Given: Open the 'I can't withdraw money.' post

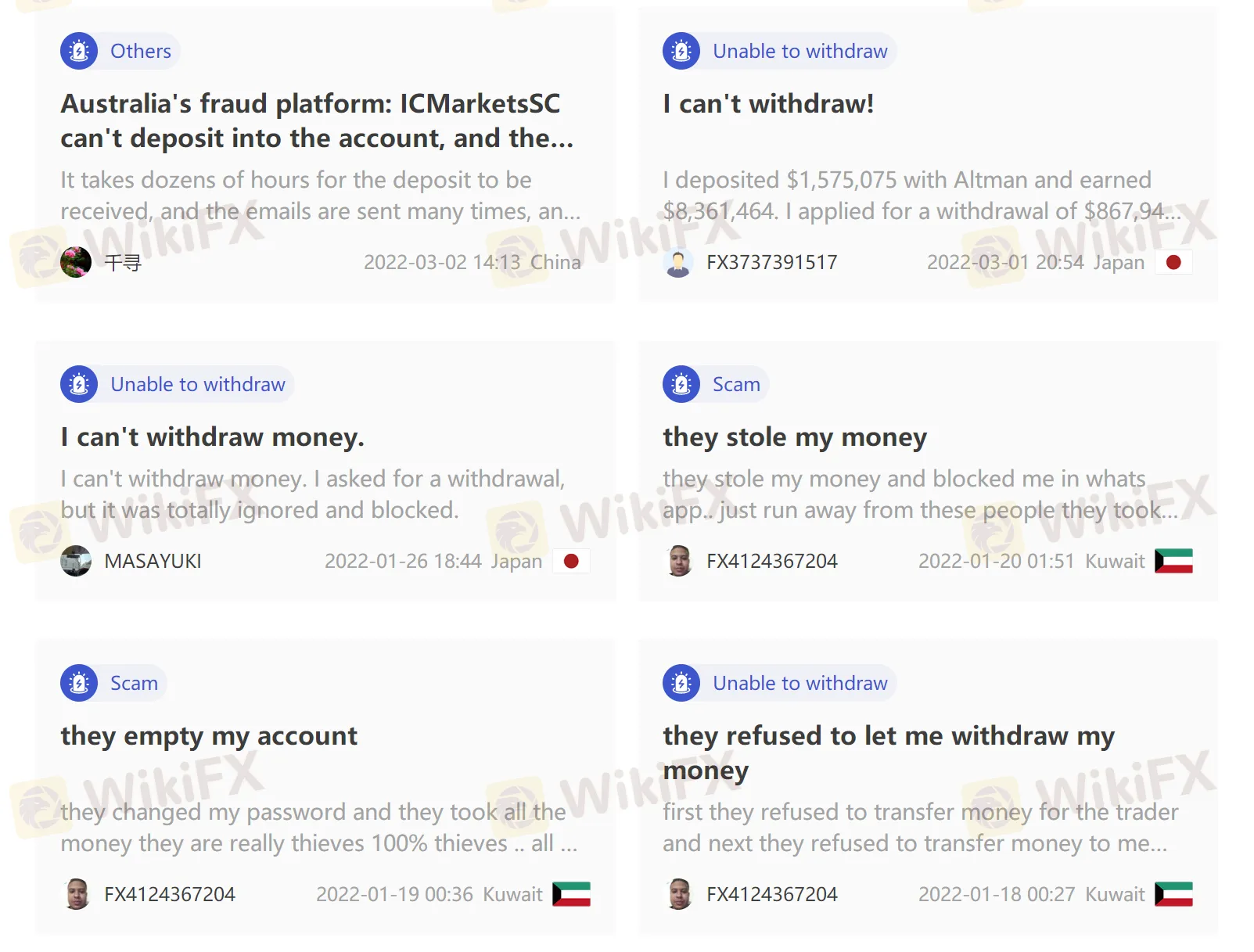Looking at the screenshot, I should point(213,436).
